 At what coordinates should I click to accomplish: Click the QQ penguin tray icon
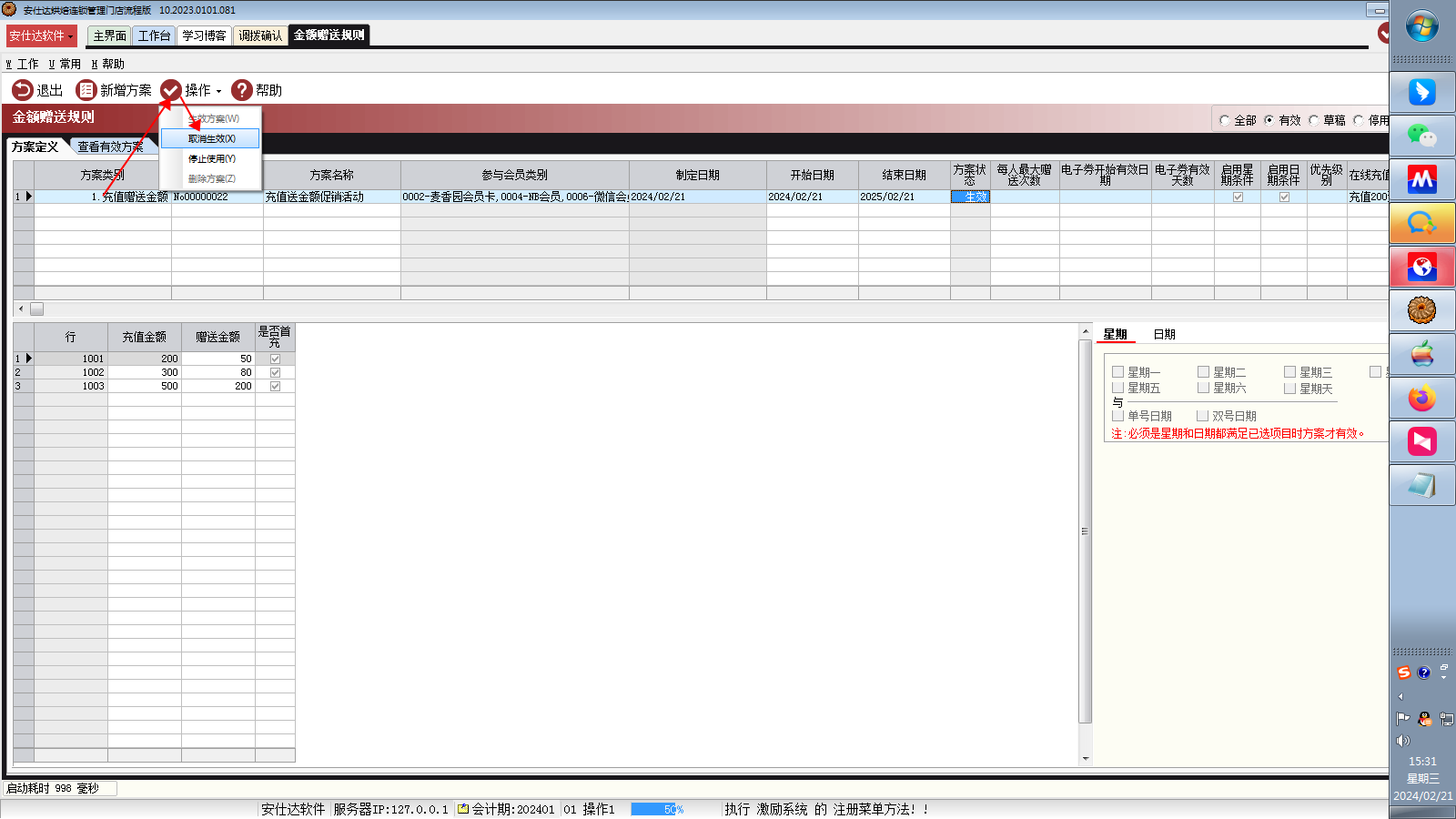click(x=1425, y=718)
